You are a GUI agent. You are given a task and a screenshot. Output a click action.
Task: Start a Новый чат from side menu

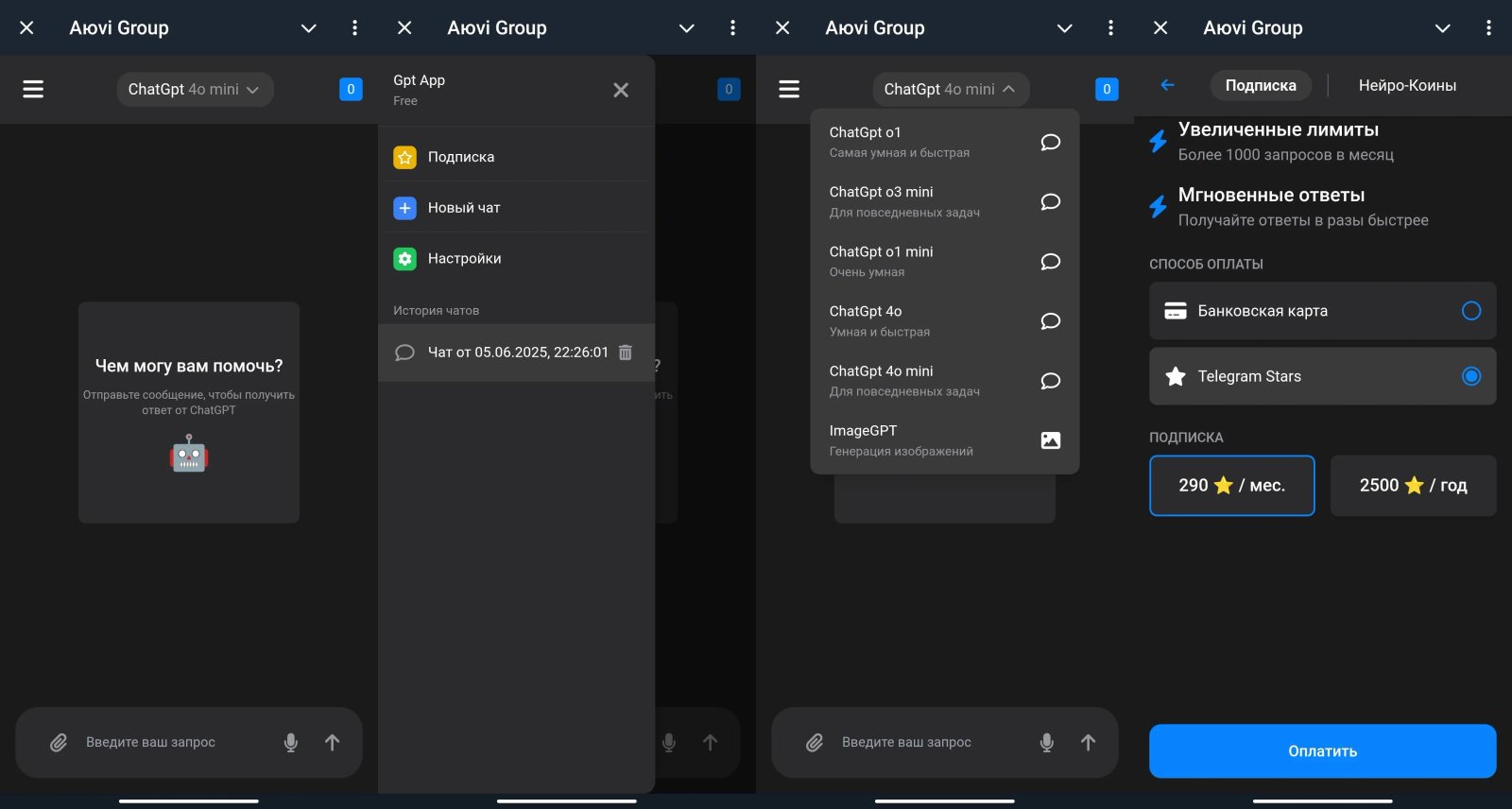pyautogui.click(x=516, y=208)
